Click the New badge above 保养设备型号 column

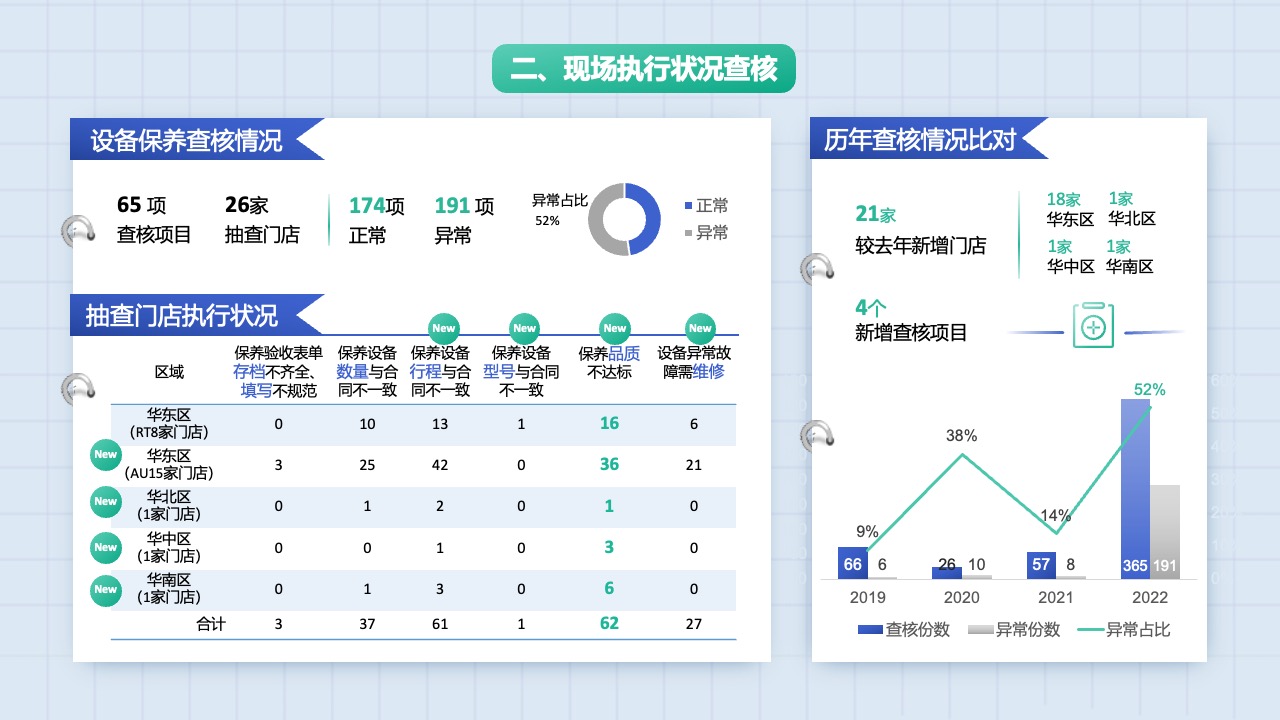(524, 328)
